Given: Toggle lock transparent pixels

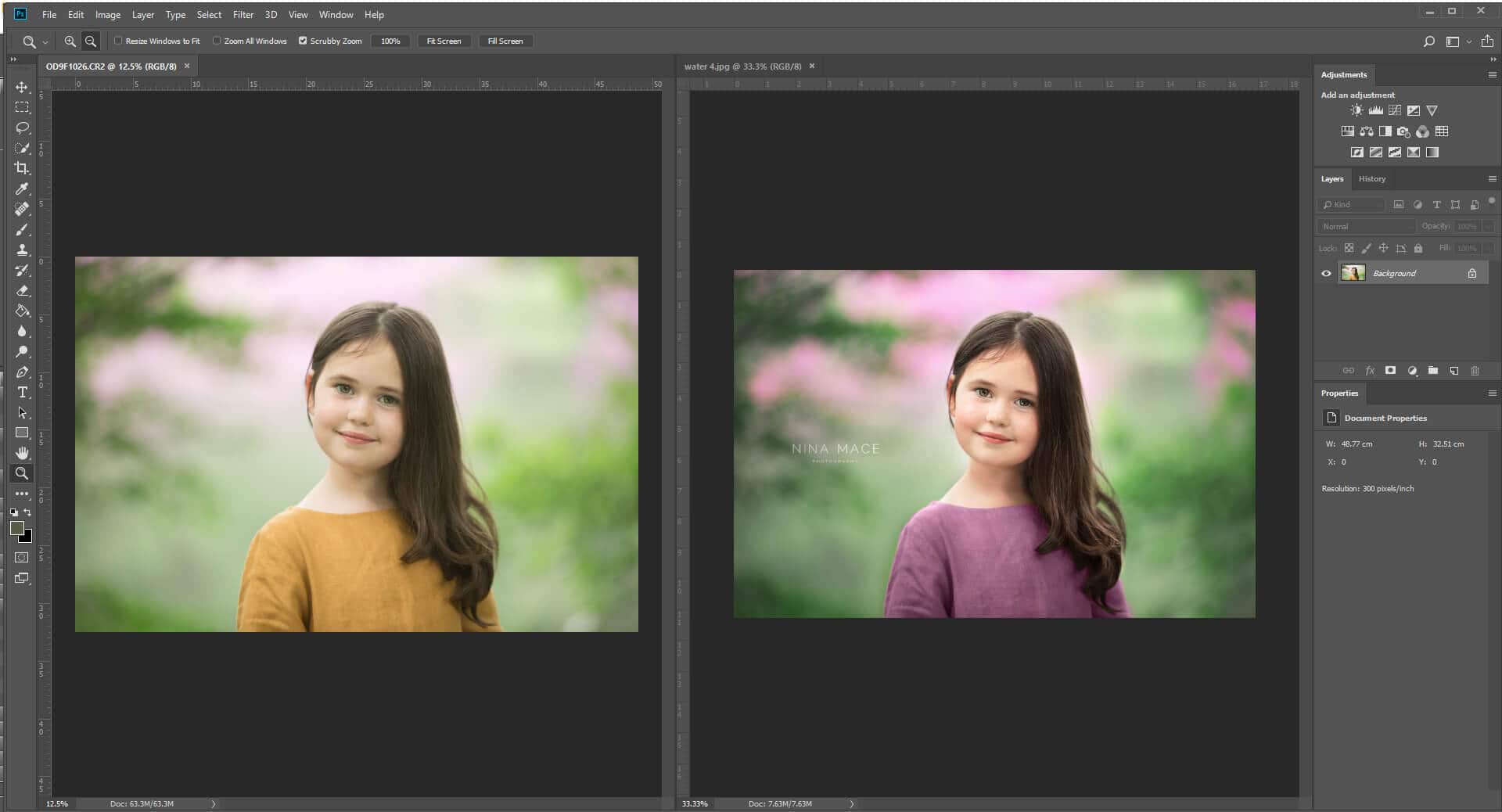Looking at the screenshot, I should [1349, 248].
